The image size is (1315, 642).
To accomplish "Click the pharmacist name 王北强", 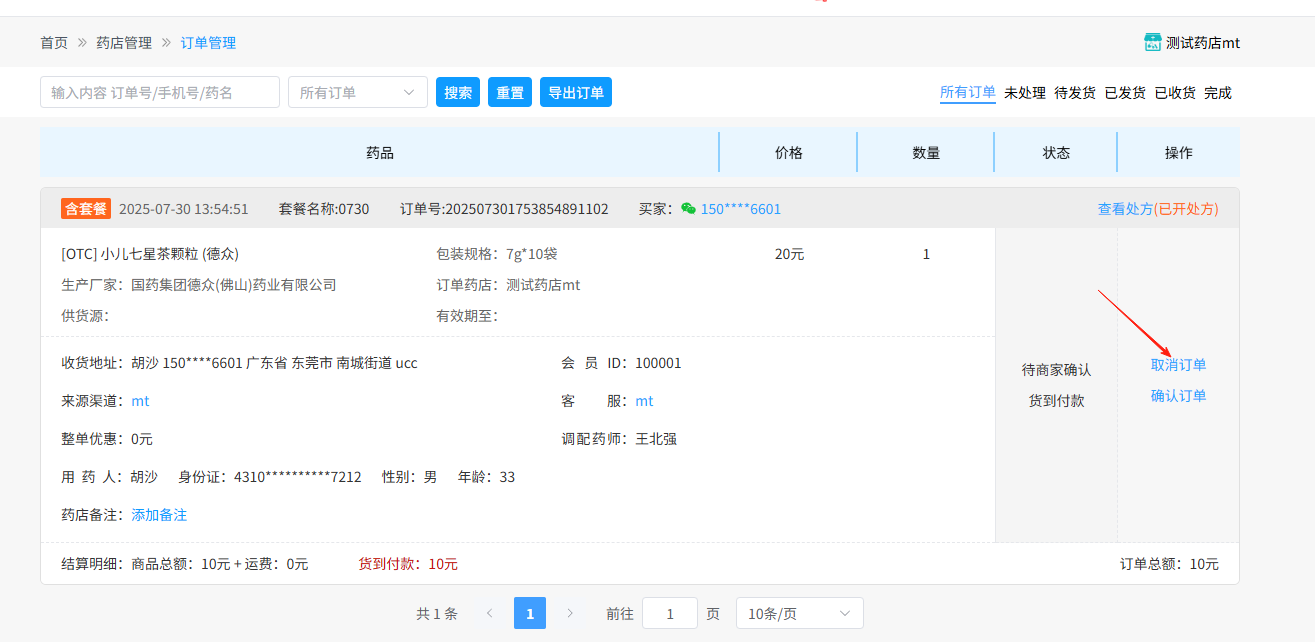I will 656,439.
